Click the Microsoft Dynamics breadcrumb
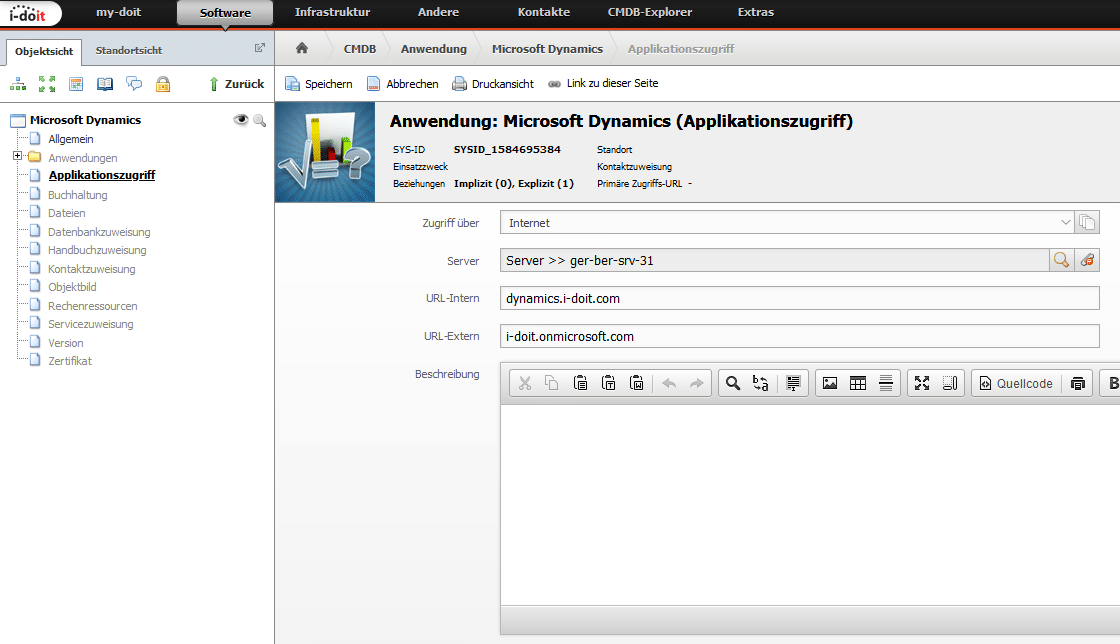The width and height of the screenshot is (1120, 644). point(547,49)
